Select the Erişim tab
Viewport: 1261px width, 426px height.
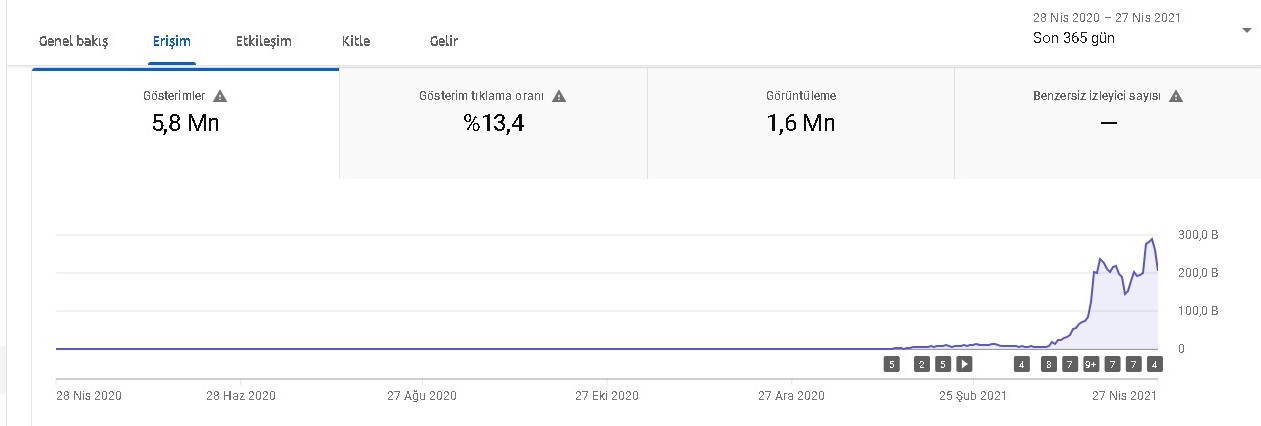pyautogui.click(x=172, y=41)
